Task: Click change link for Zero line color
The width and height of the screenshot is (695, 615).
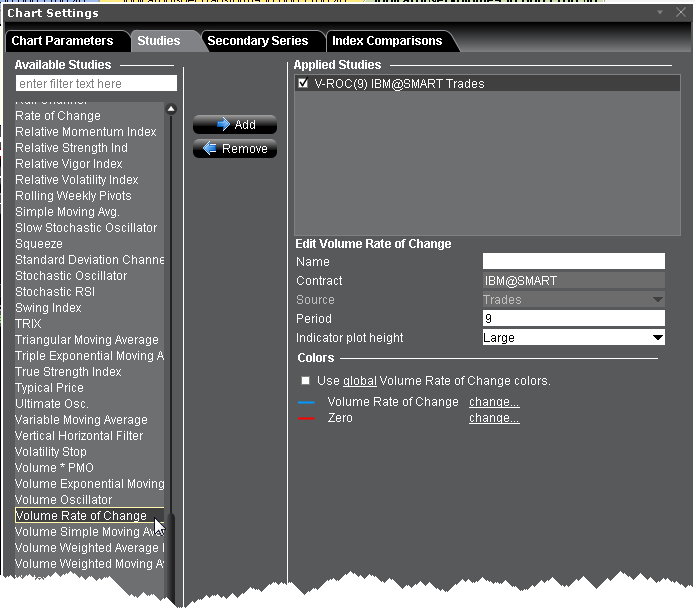Action: (494, 418)
